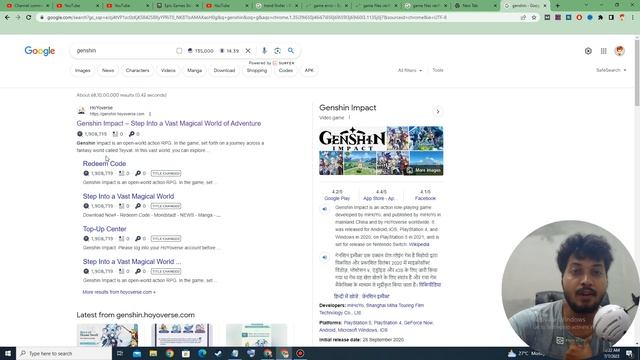Play audio for the Hindi description
The image size is (640, 360).
pyautogui.click(x=325, y=257)
